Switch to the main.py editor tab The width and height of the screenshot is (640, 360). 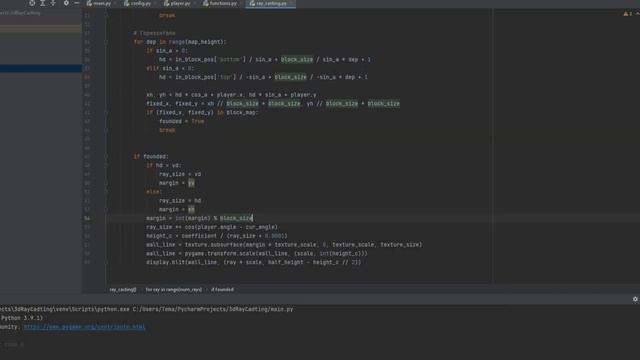(100, 4)
